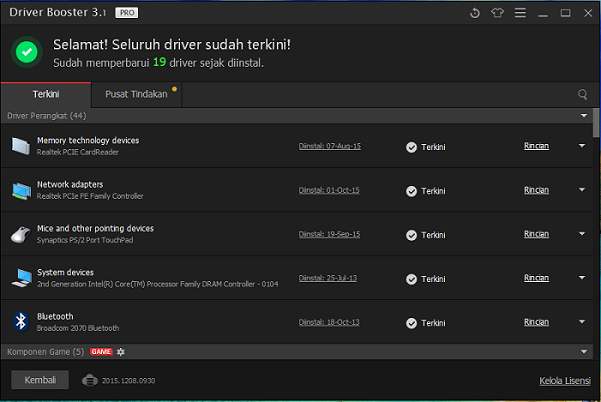Expand the Komponen Game (5) section arrow
The height and width of the screenshot is (402, 601).
pos(584,351)
